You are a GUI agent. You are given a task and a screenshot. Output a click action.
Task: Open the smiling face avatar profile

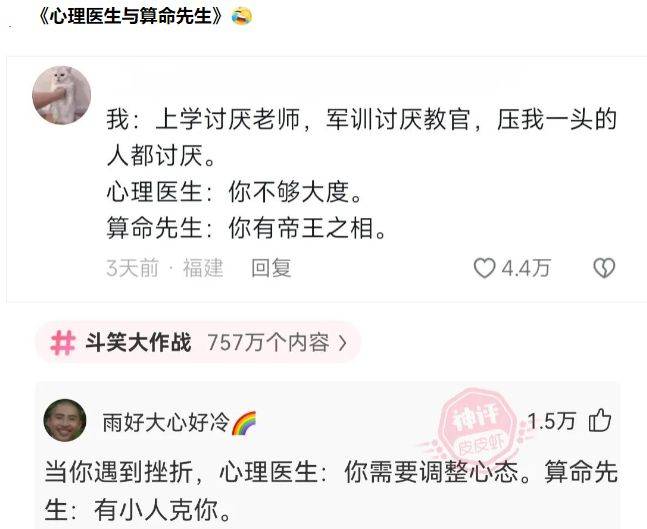[x=65, y=420]
